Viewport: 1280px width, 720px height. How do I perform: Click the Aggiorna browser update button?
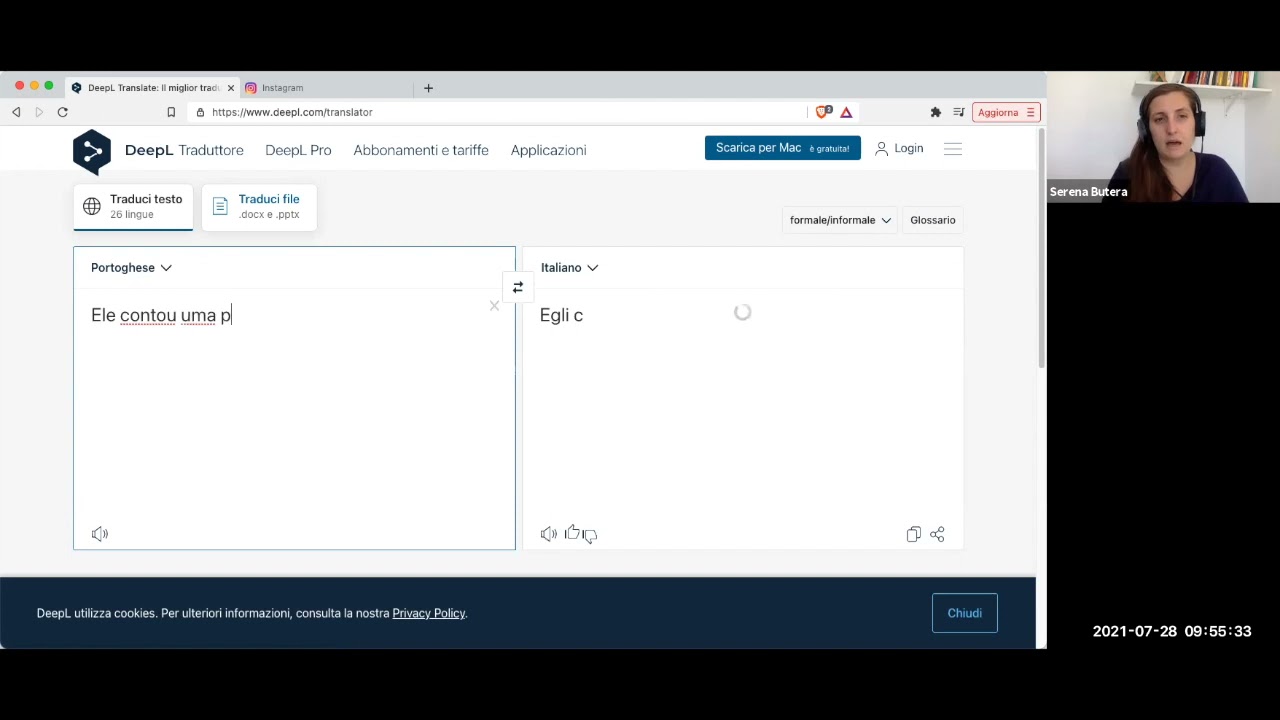click(1006, 112)
